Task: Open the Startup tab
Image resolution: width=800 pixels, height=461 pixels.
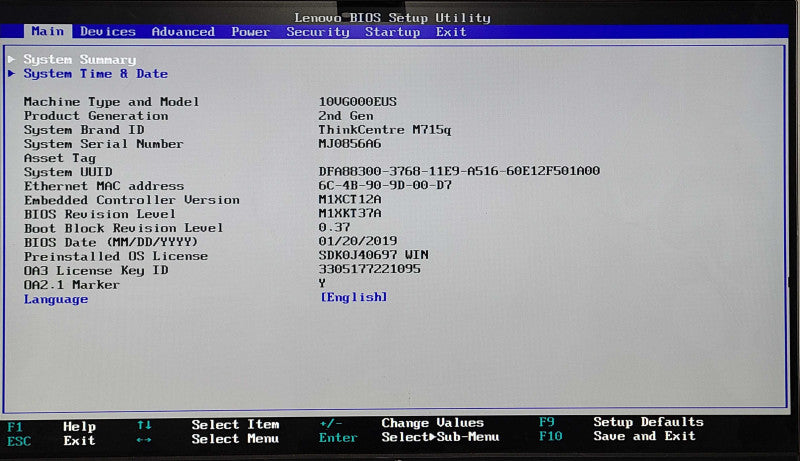Action: click(392, 32)
